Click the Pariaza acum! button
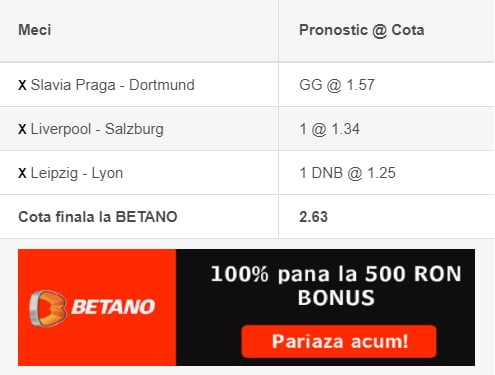 (x=339, y=341)
